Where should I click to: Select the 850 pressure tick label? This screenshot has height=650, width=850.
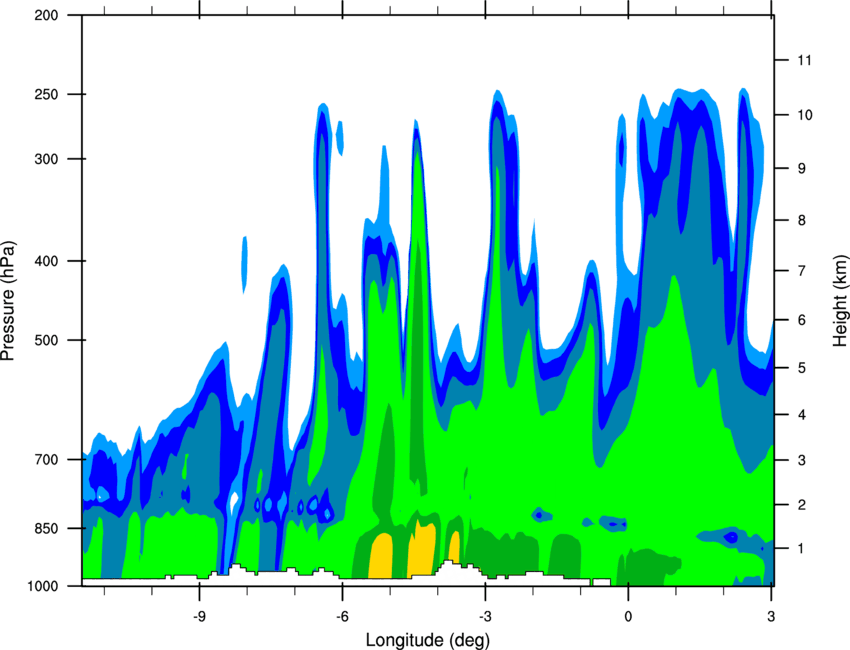[x=47, y=528]
